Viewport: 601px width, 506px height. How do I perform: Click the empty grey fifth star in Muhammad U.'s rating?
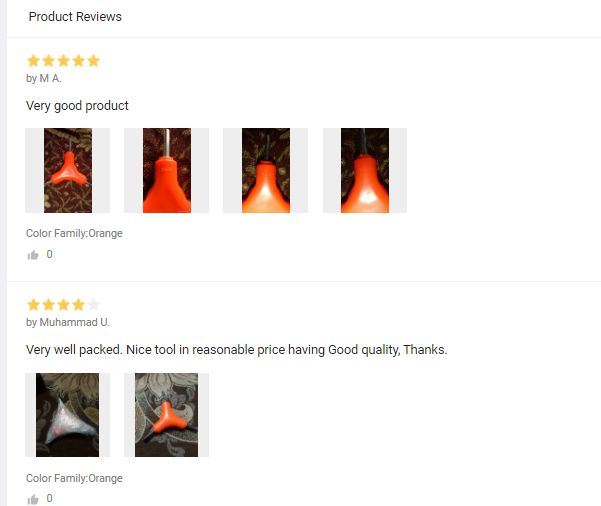94,305
